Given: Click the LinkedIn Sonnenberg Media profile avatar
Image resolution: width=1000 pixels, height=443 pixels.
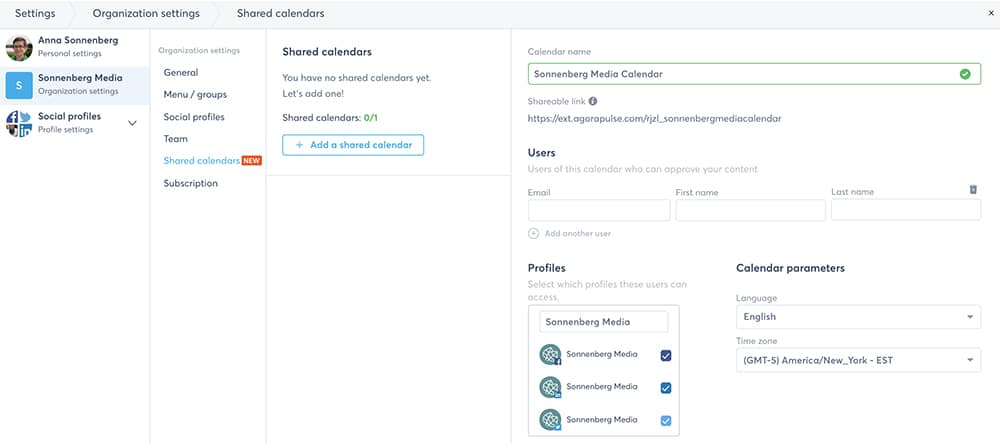Looking at the screenshot, I should tap(550, 387).
